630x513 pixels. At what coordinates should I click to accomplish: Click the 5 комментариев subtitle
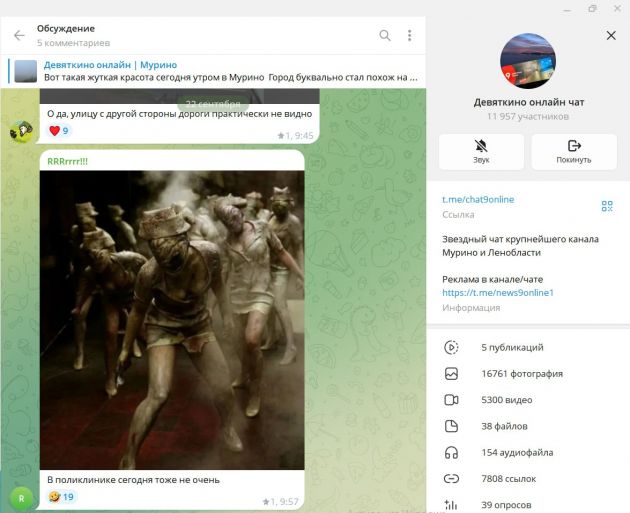pyautogui.click(x=74, y=43)
